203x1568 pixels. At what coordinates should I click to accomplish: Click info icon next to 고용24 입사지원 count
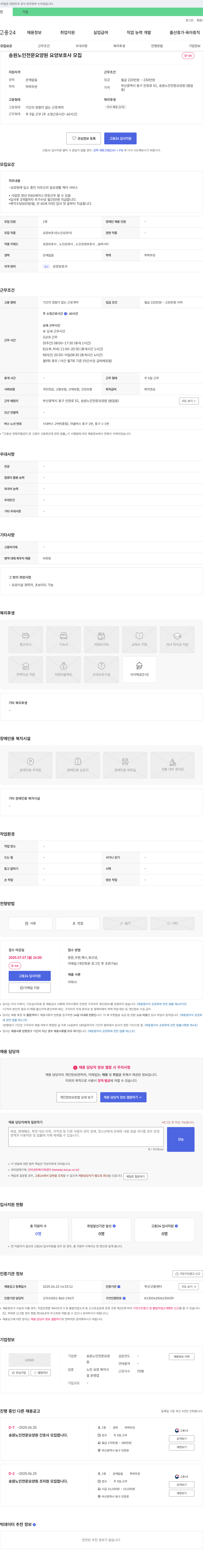(176, 1226)
